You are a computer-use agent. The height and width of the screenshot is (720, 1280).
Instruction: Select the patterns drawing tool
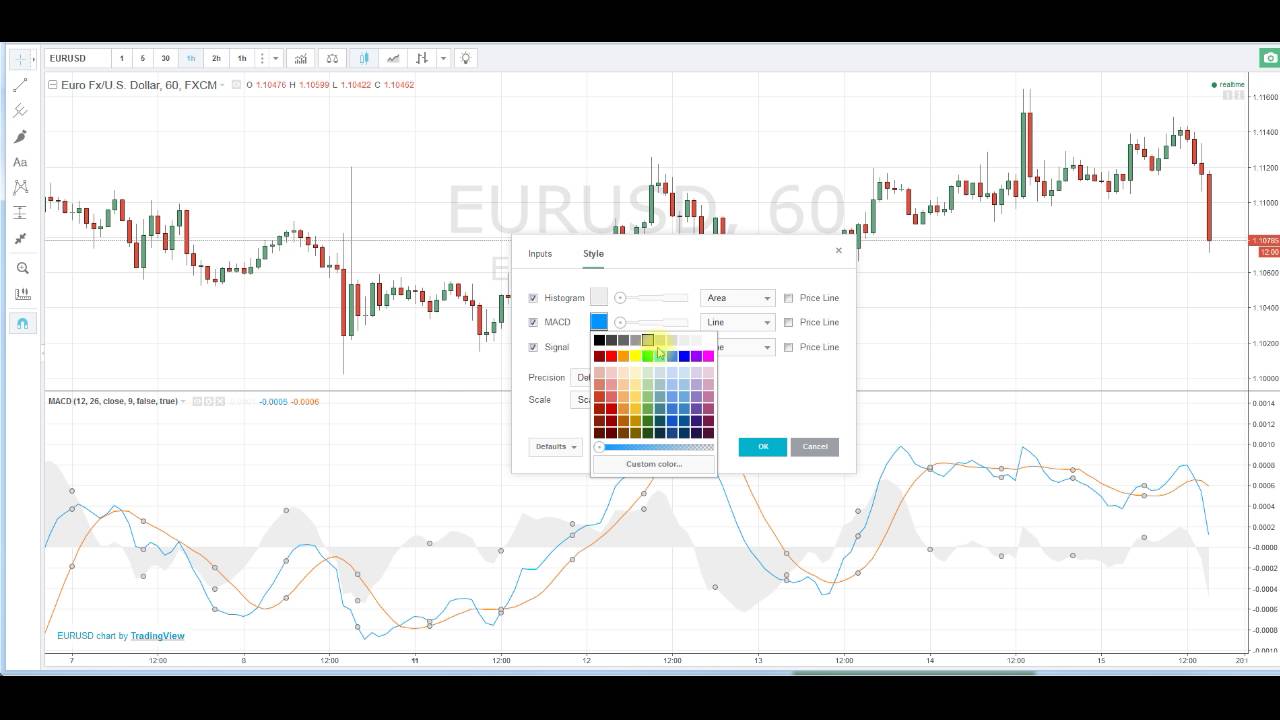coord(20,187)
